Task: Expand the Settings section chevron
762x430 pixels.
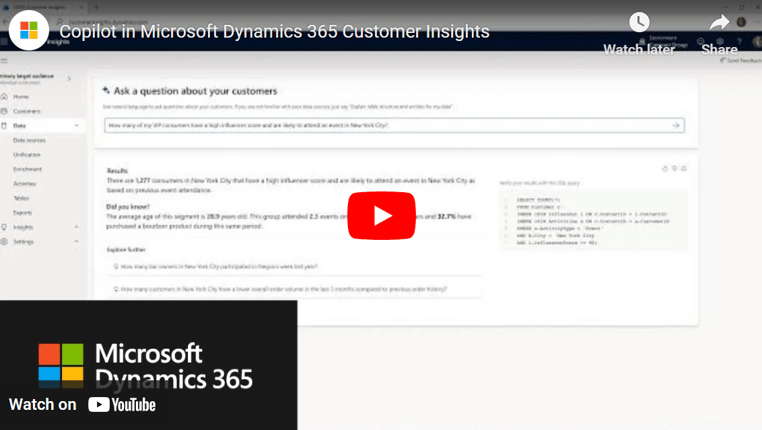Action: coord(77,242)
